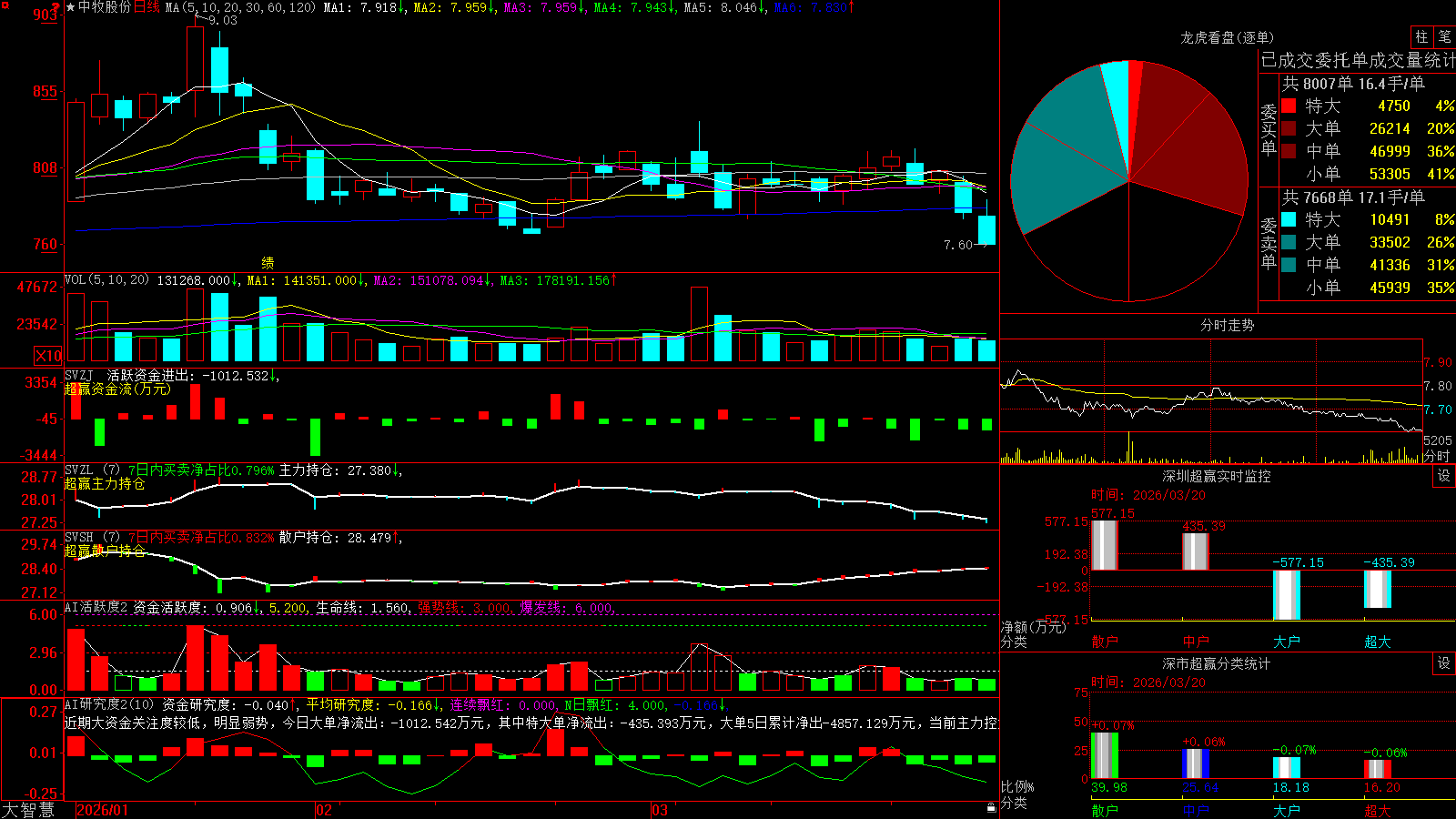
Task: Open 设 settings for 深市超赢分类统计
Action: [1444, 663]
